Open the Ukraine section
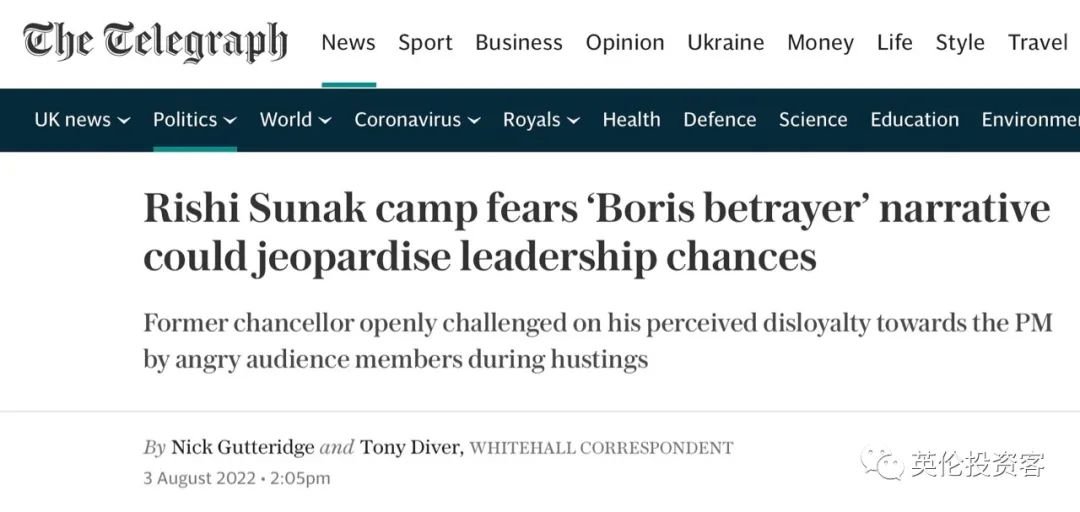 point(725,43)
